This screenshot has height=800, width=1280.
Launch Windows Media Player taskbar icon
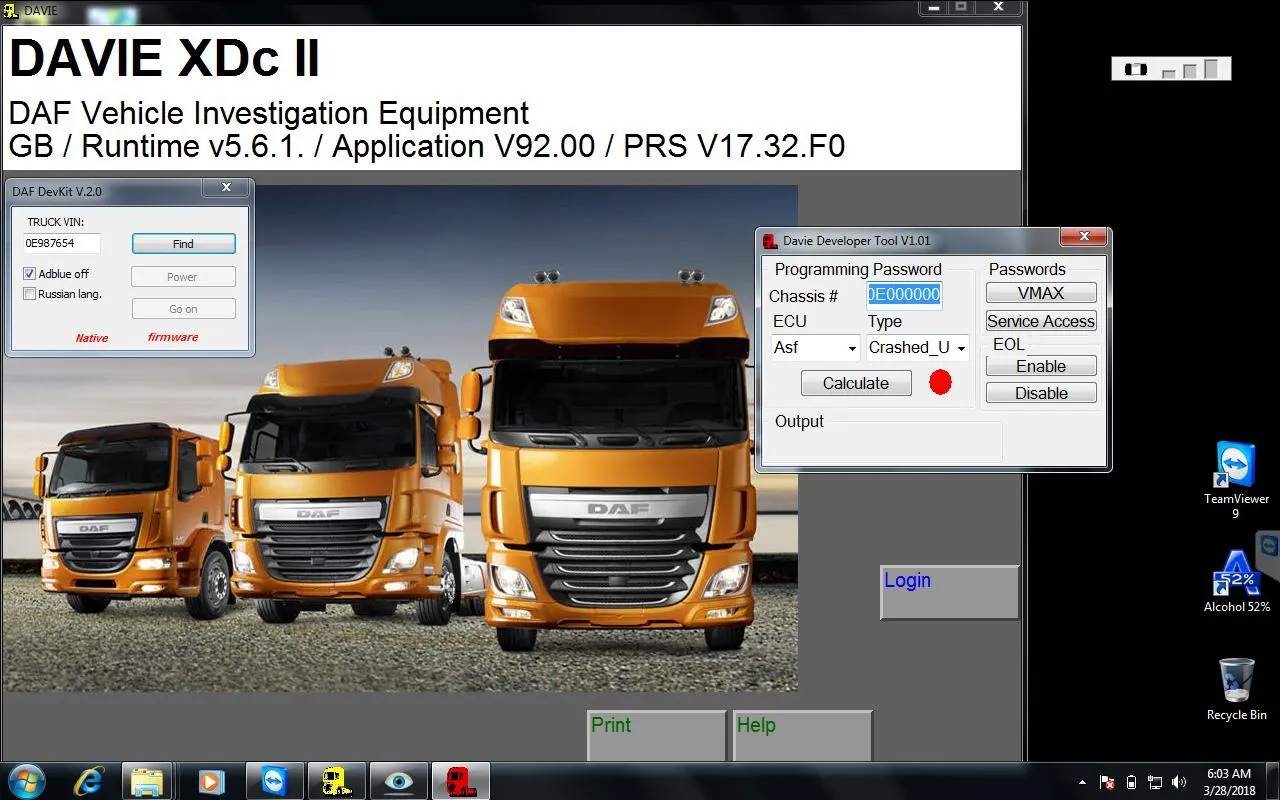tap(211, 780)
